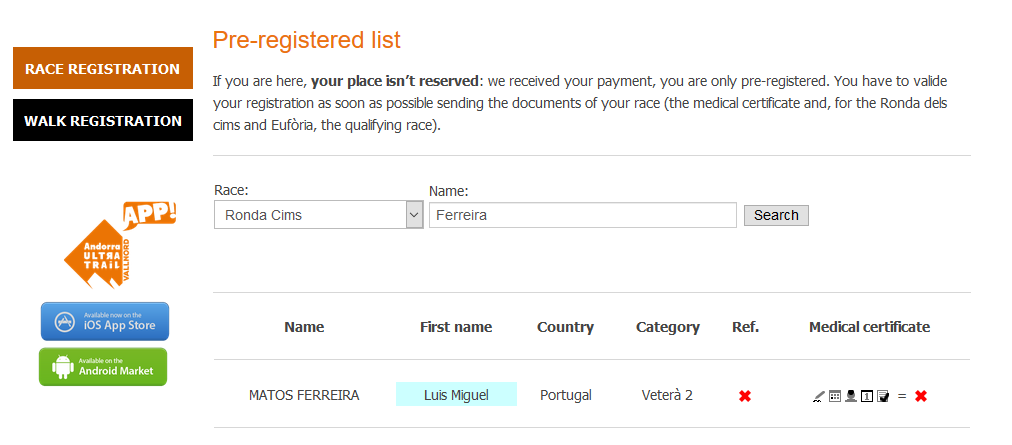
Task: Open the iOS App Store download link
Action: pos(104,322)
